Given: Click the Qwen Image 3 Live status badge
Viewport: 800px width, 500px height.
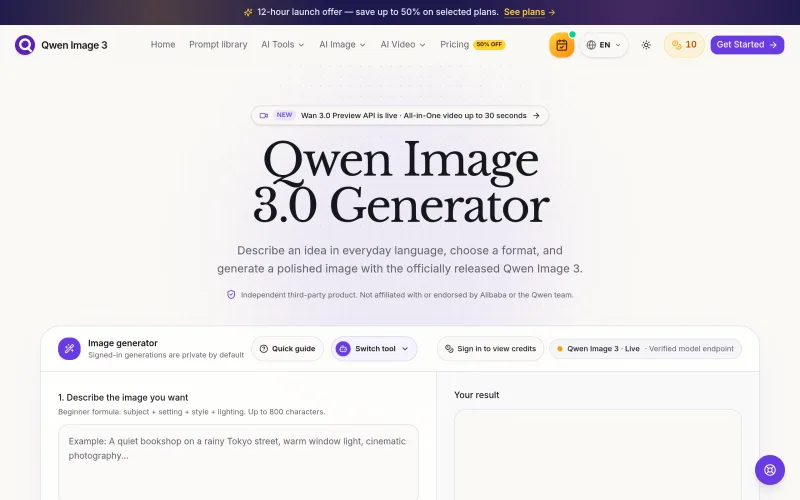Looking at the screenshot, I should coord(645,349).
